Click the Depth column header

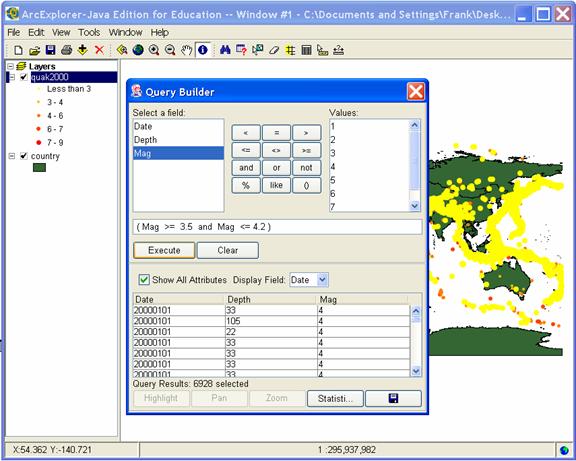point(270,299)
